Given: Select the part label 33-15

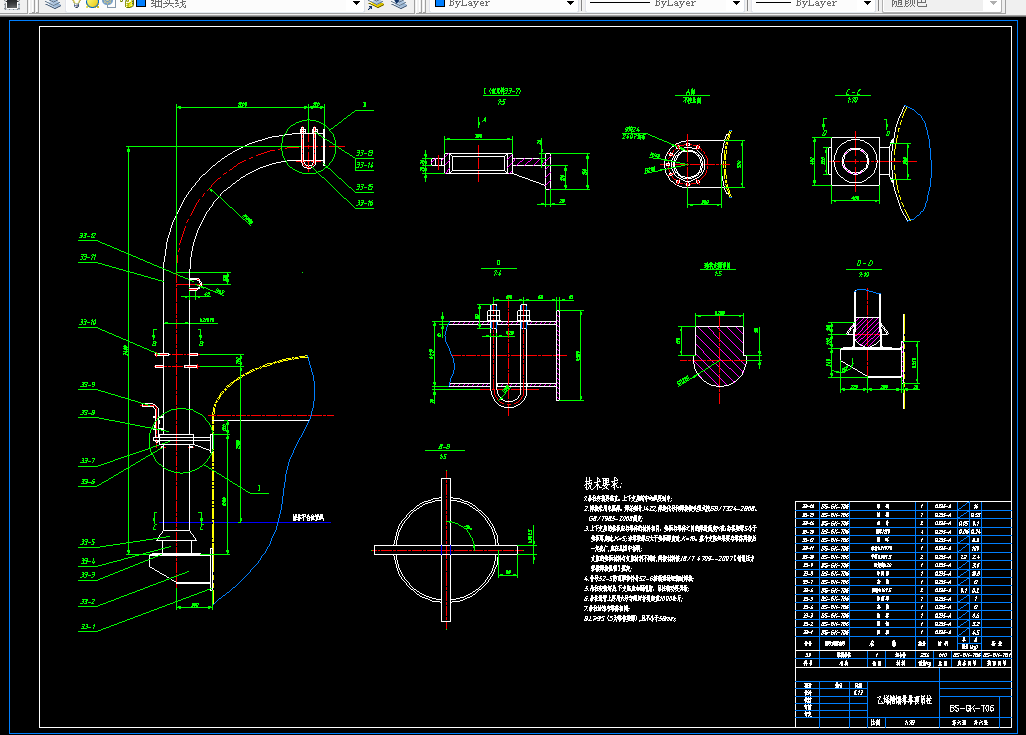Looking at the screenshot, I should pos(364,187).
